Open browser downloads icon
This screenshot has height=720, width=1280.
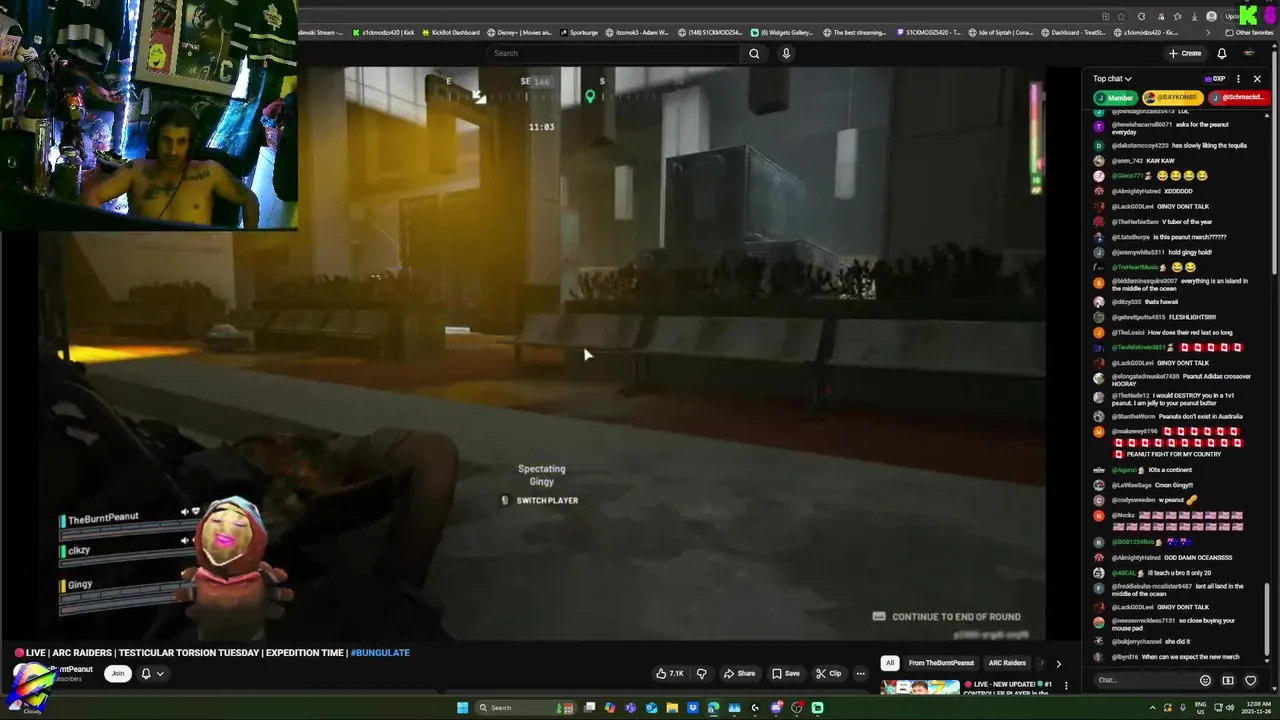click(1194, 17)
